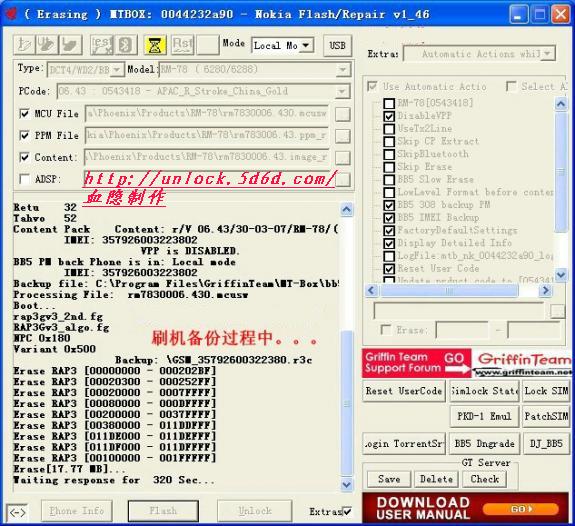
Task: Open the unlock.5d6d.com link
Action: [209, 179]
